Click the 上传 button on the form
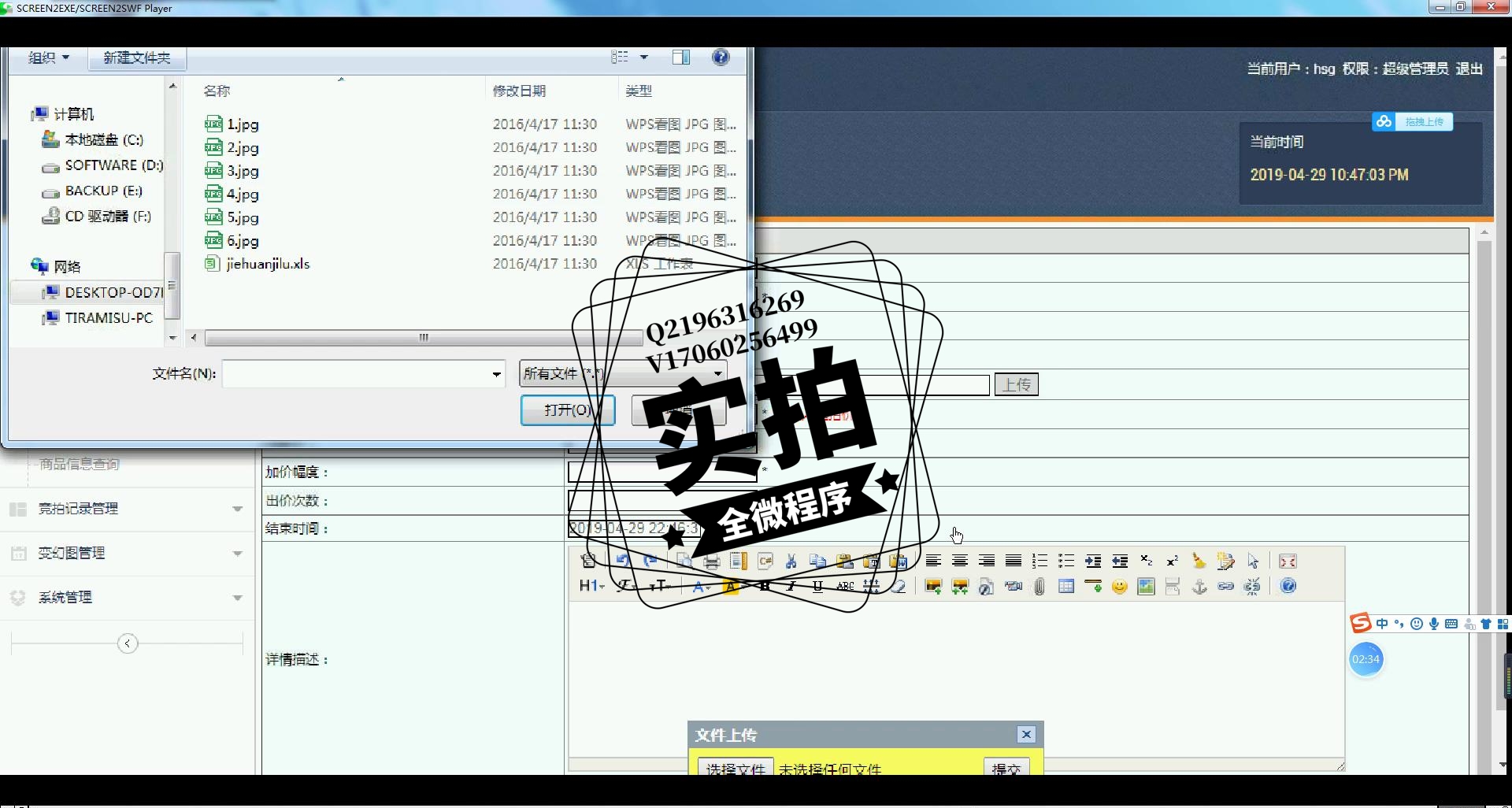This screenshot has width=1512, height=808. (1016, 384)
